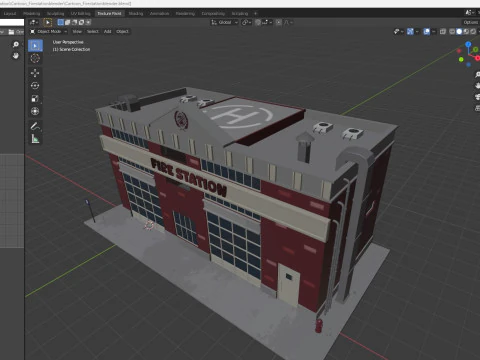The height and width of the screenshot is (360, 480).
Task: Switch to the UV Editing workspace tab
Action: point(80,13)
